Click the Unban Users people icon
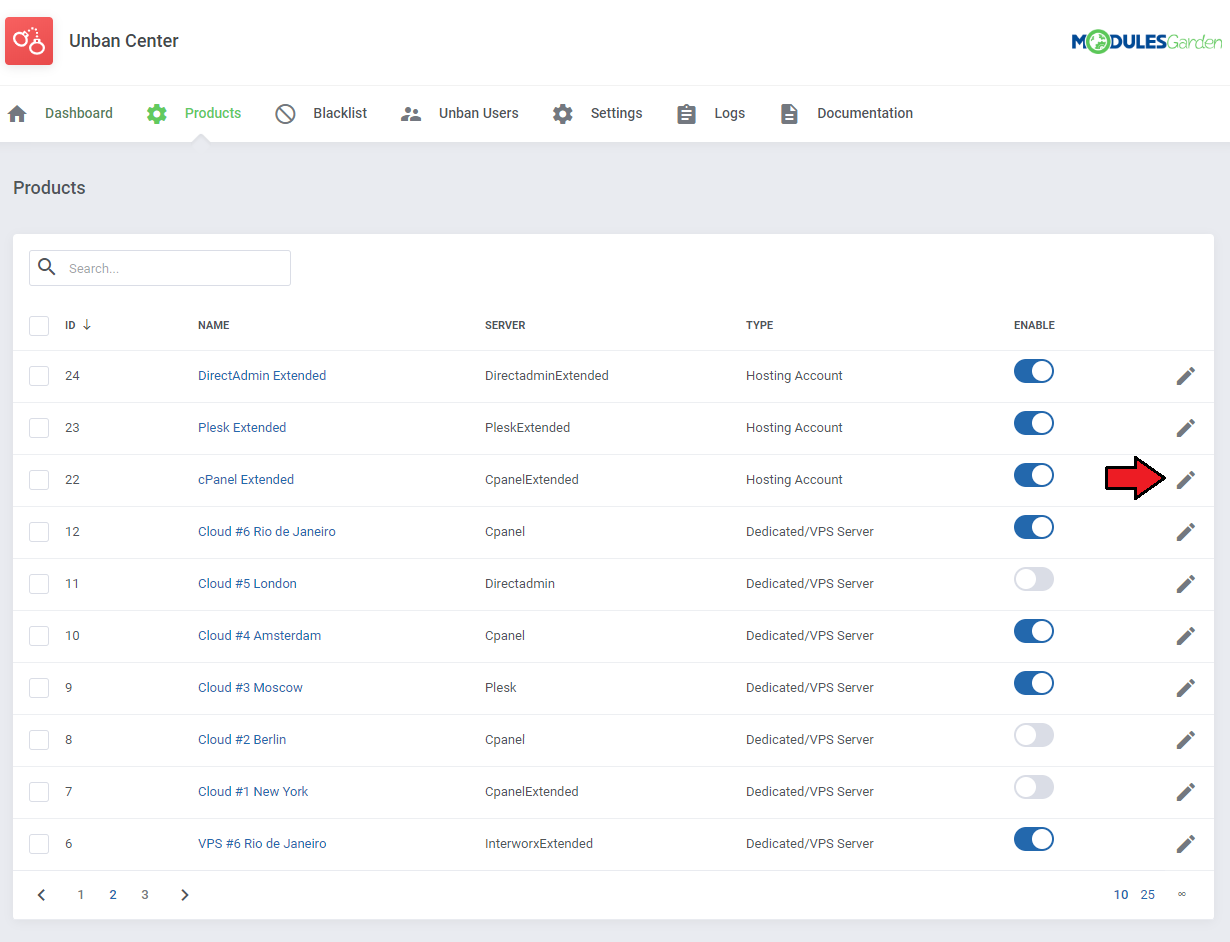The image size is (1230, 942). [411, 114]
